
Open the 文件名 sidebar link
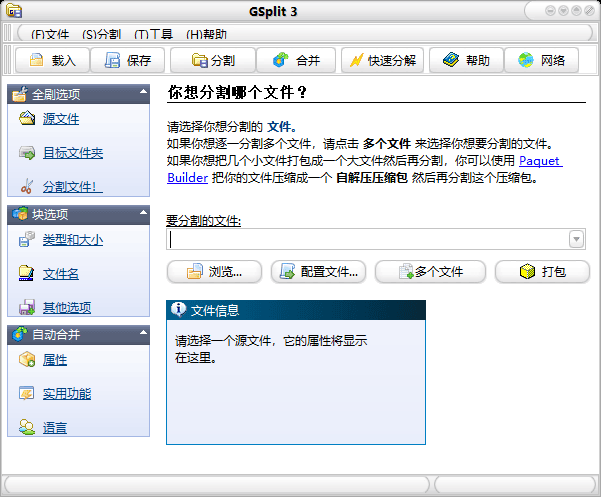tap(61, 274)
